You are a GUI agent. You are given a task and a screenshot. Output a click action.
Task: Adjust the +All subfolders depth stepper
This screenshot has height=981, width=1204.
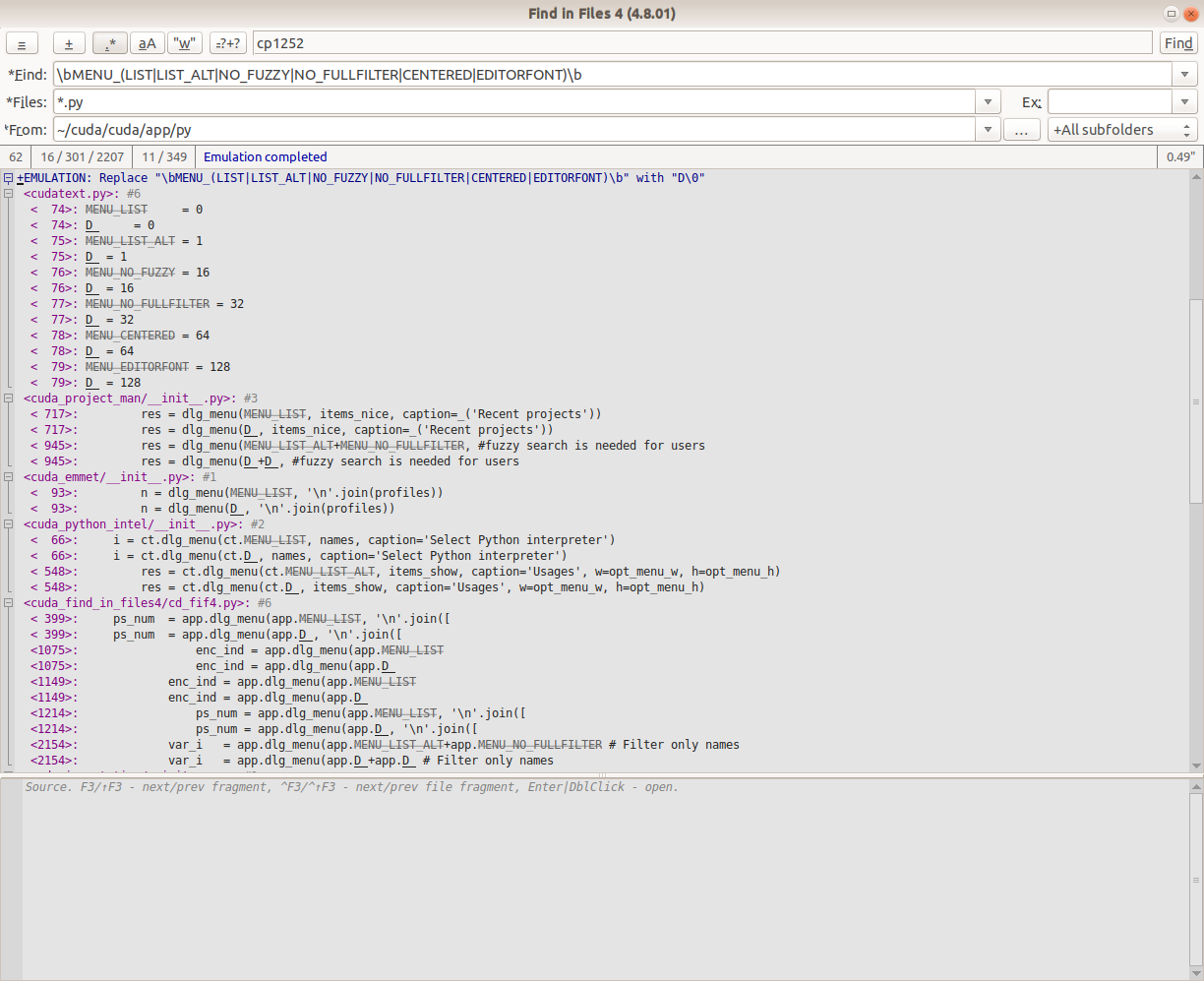tap(1185, 129)
